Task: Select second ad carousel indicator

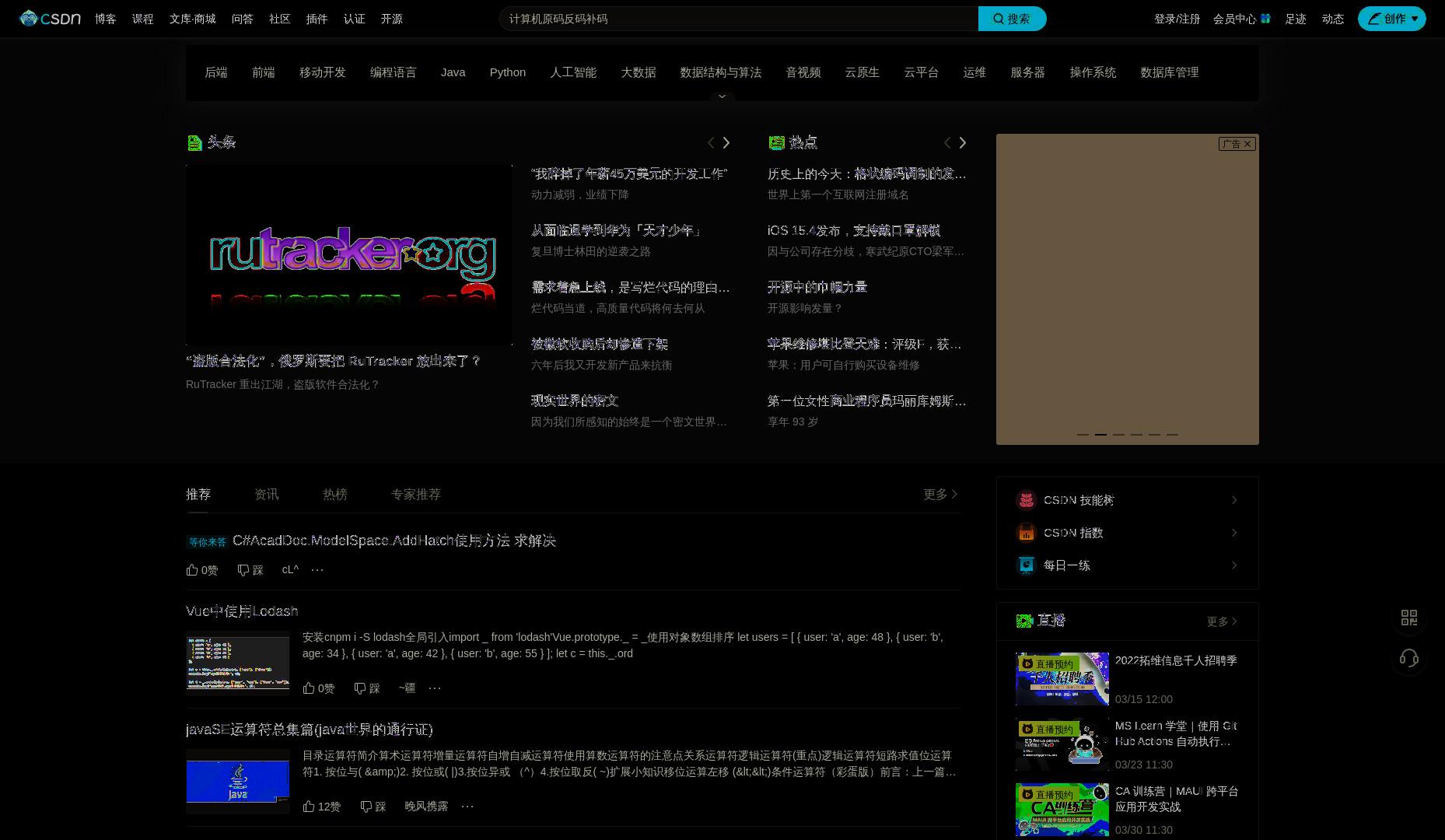Action: (x=1100, y=434)
